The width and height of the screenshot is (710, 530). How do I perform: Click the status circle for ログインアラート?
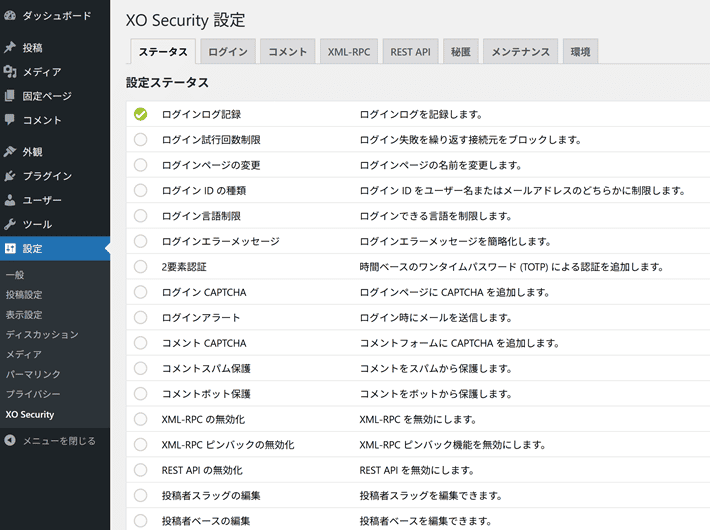140,318
